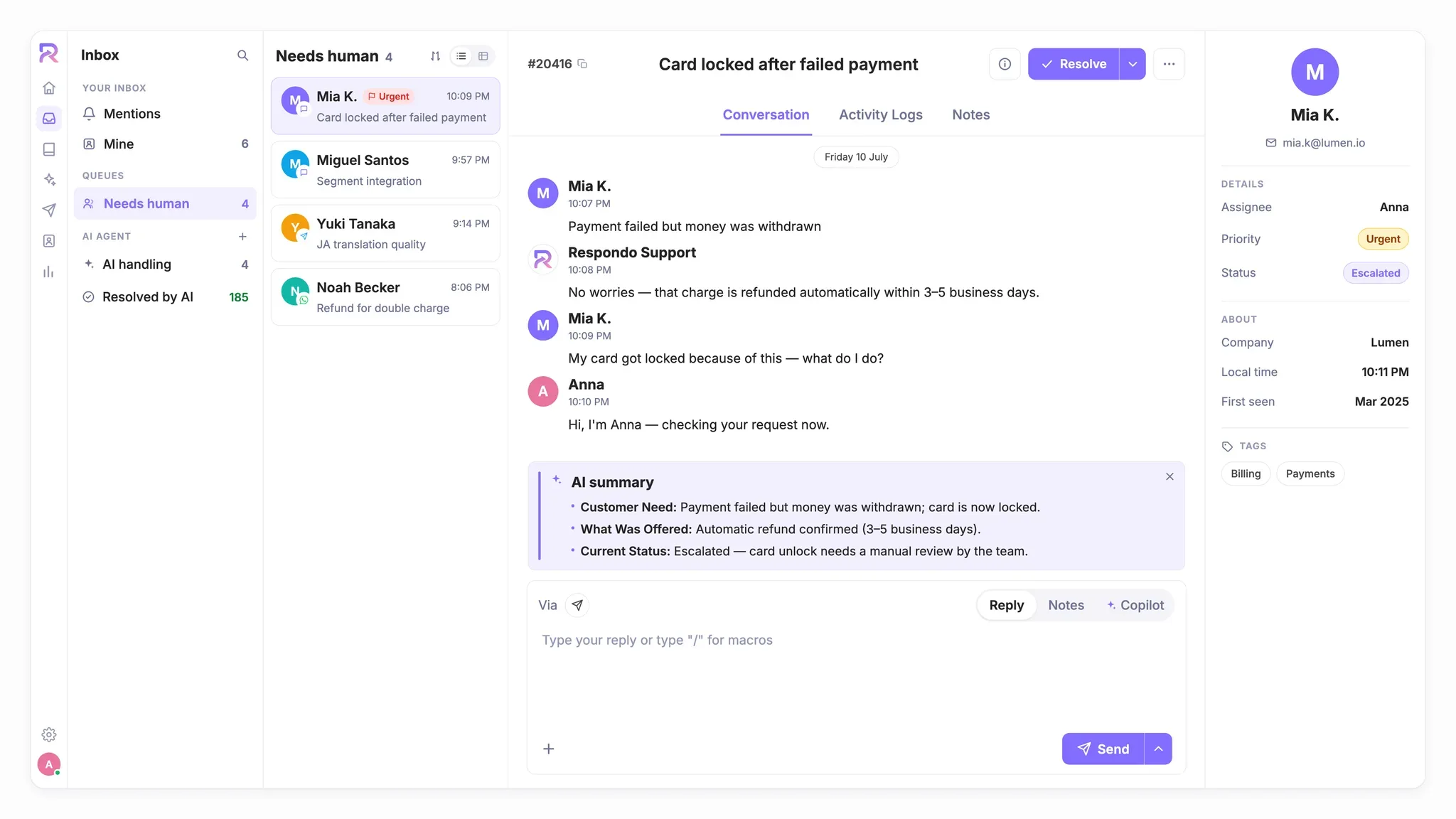Change the assignee Anna
The image size is (1456, 819).
pyautogui.click(x=1394, y=207)
